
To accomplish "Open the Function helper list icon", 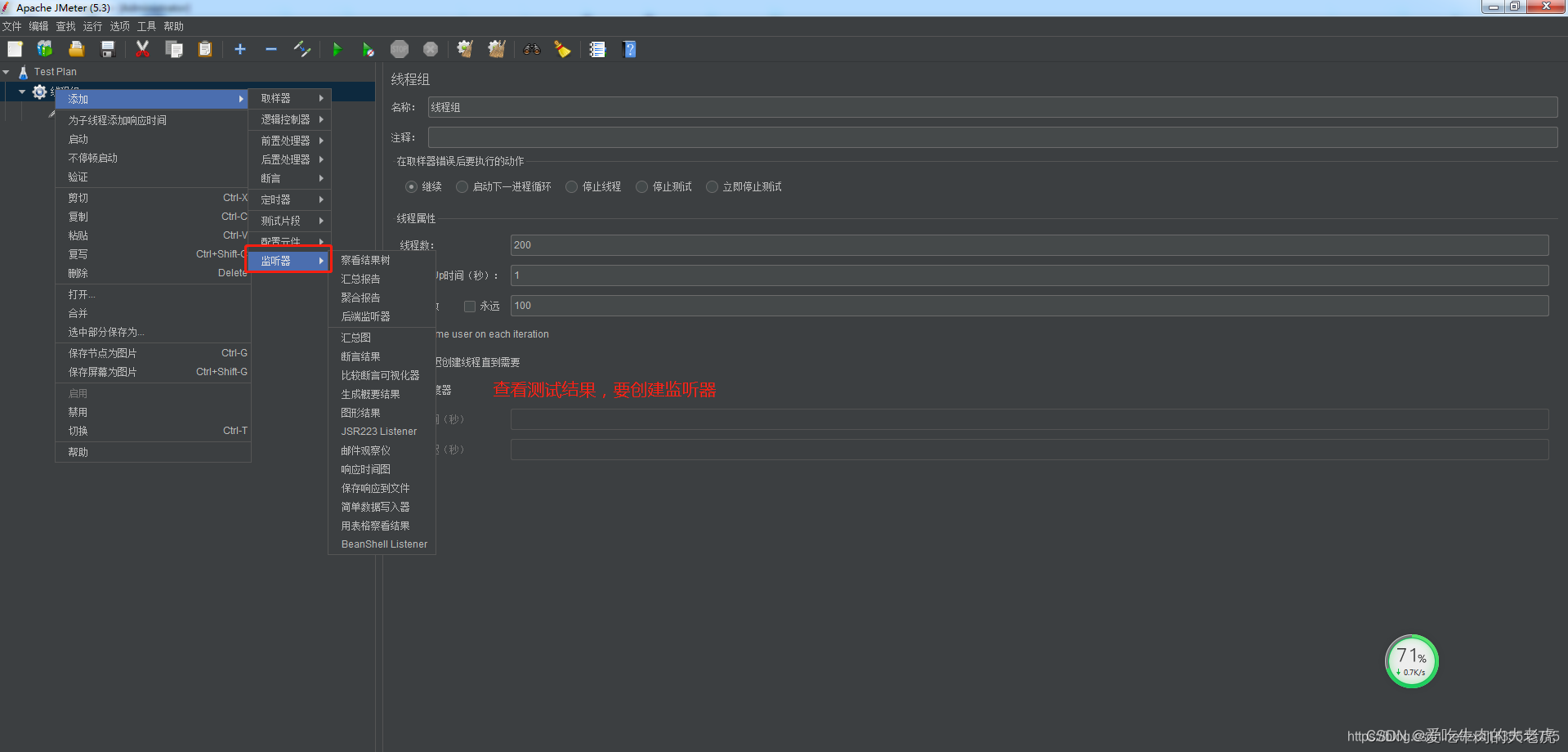I will (x=597, y=49).
